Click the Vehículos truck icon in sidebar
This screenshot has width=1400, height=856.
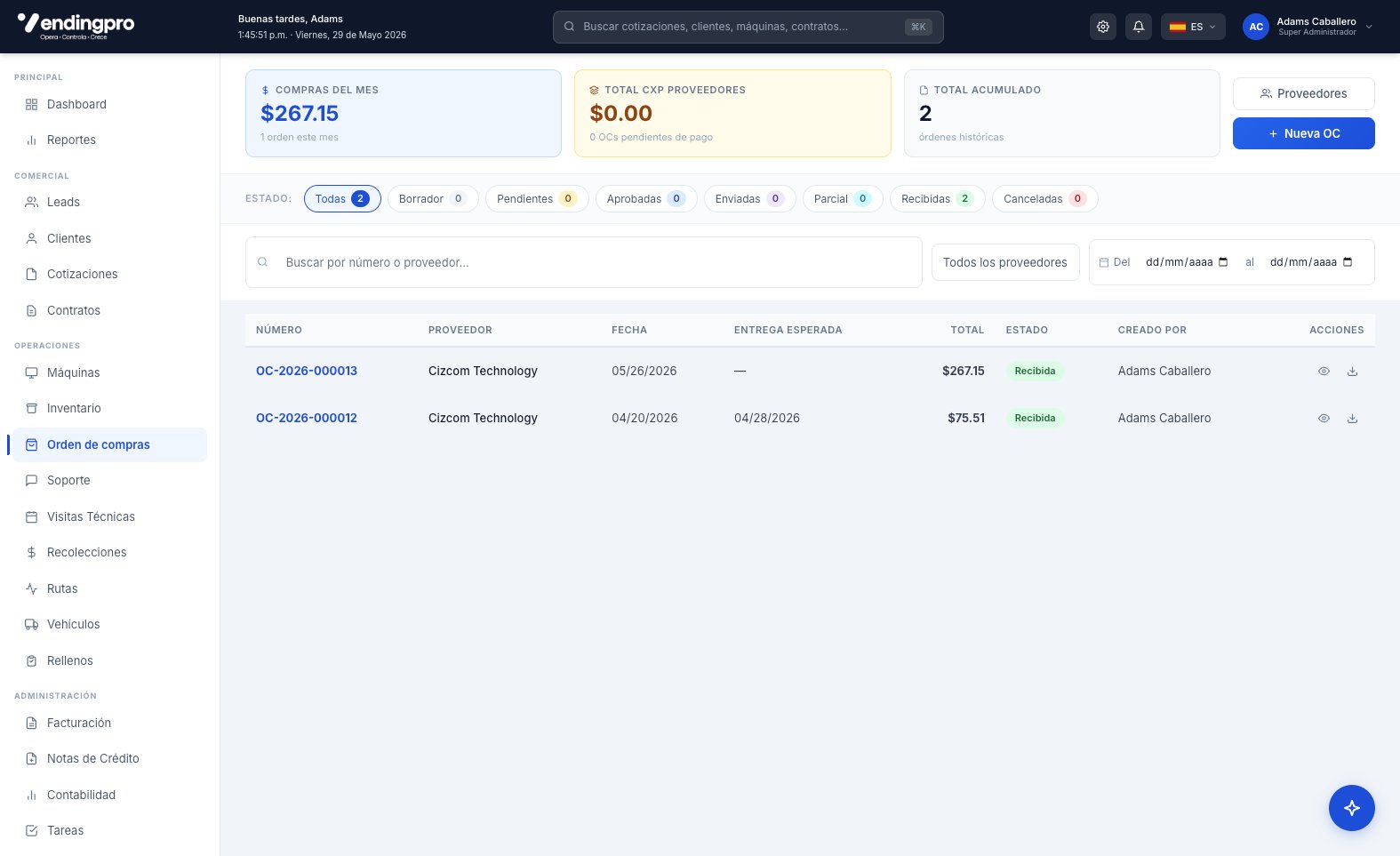pos(31,625)
